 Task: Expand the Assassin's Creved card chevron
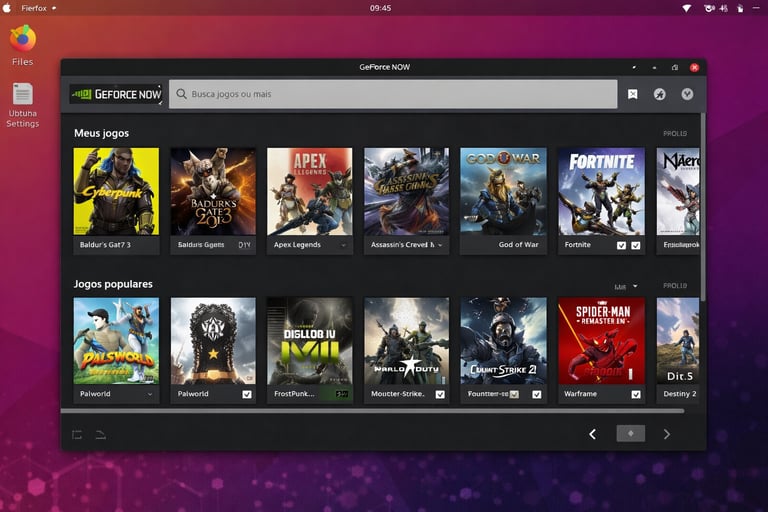(440, 245)
